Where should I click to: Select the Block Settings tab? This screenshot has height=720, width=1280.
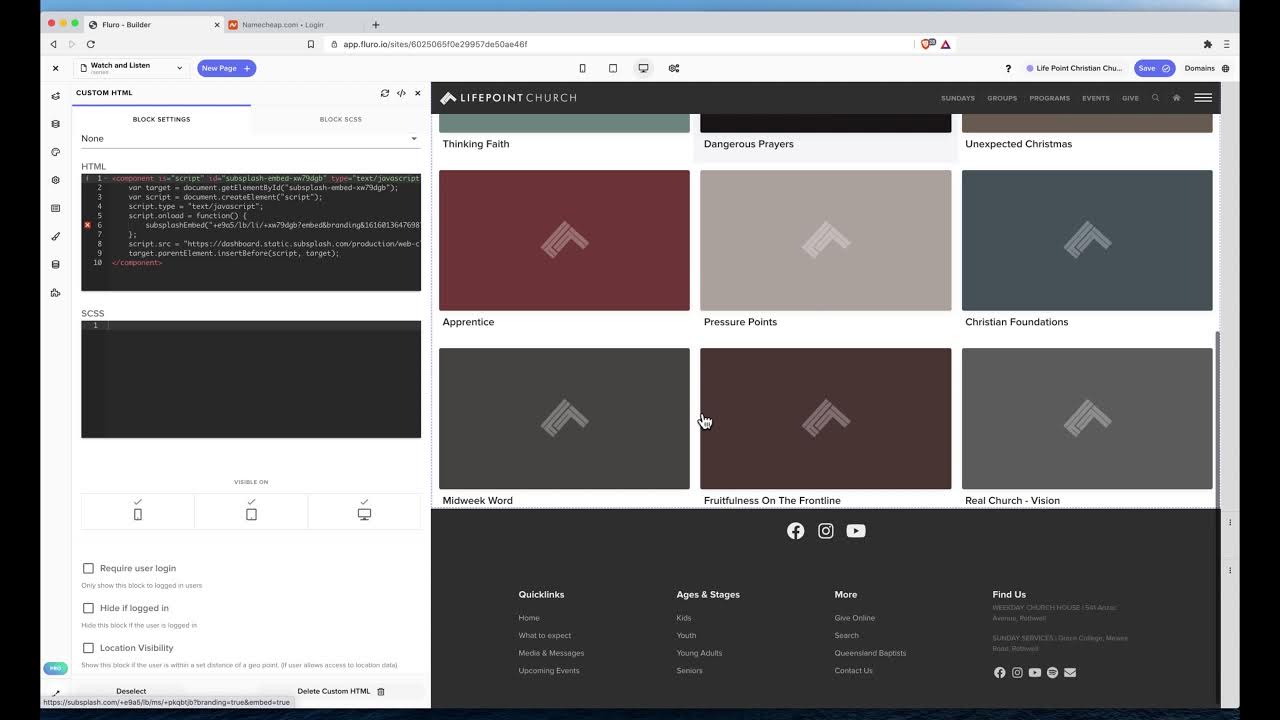161,119
